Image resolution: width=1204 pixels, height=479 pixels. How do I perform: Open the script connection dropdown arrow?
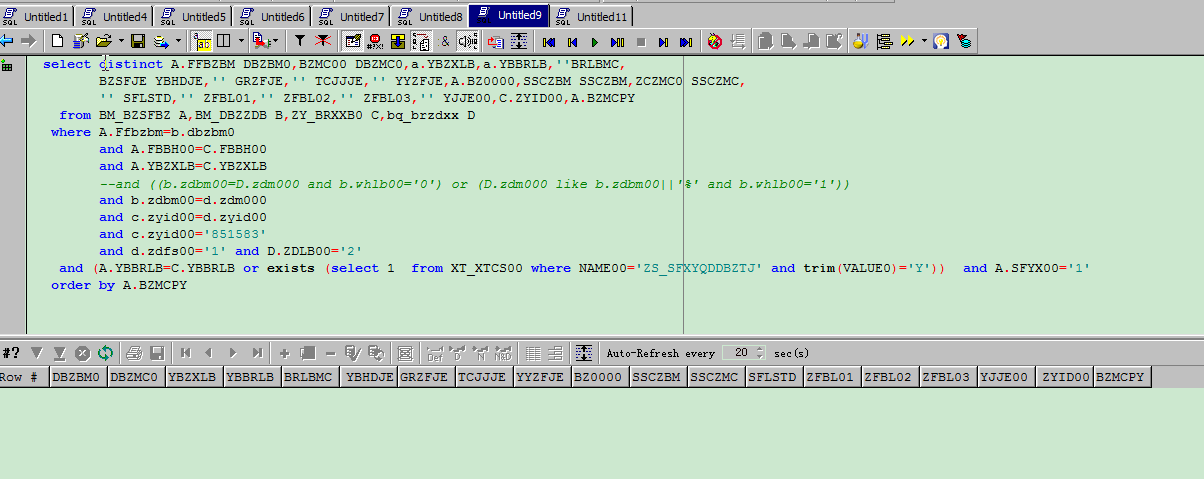(x=275, y=41)
